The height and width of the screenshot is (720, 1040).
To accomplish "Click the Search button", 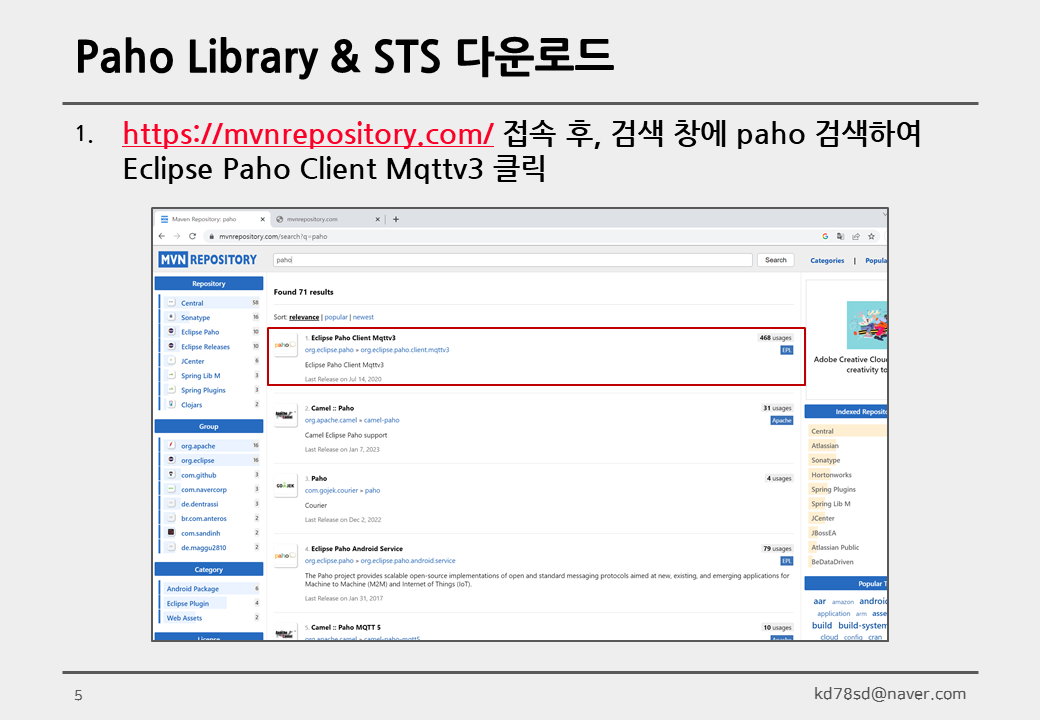I will pos(775,260).
